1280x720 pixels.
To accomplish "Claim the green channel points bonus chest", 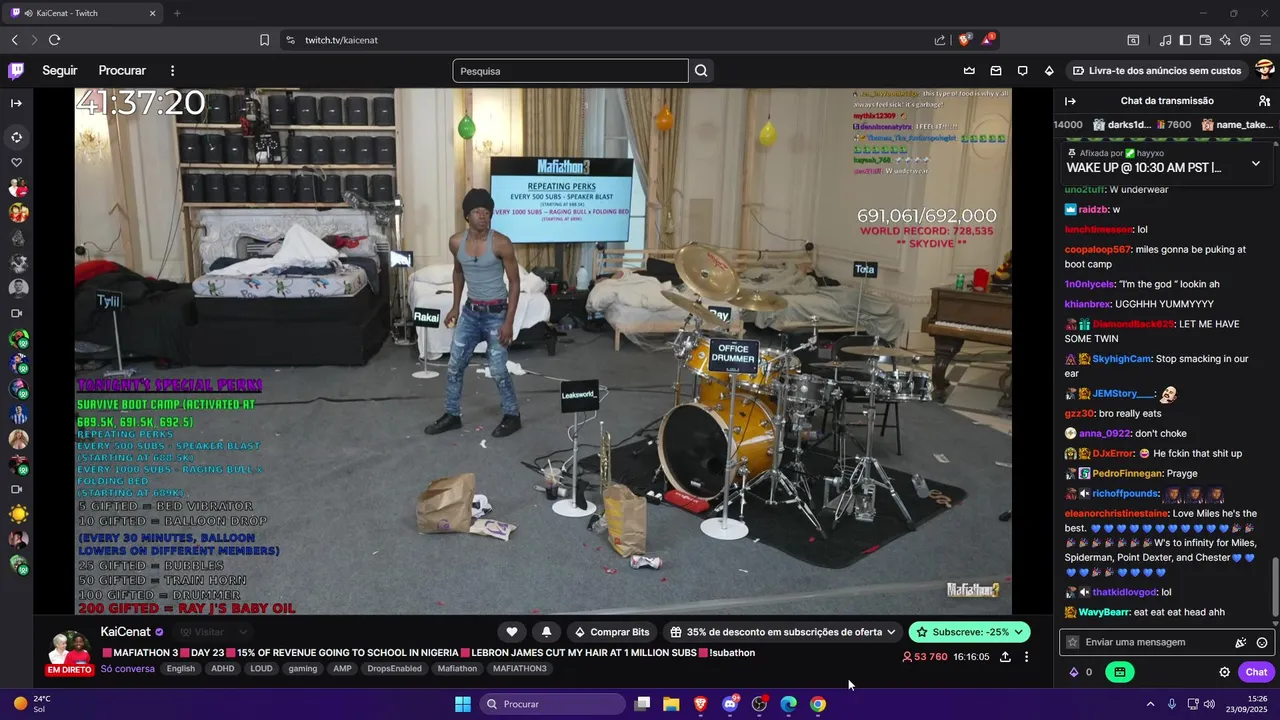I will [1119, 672].
